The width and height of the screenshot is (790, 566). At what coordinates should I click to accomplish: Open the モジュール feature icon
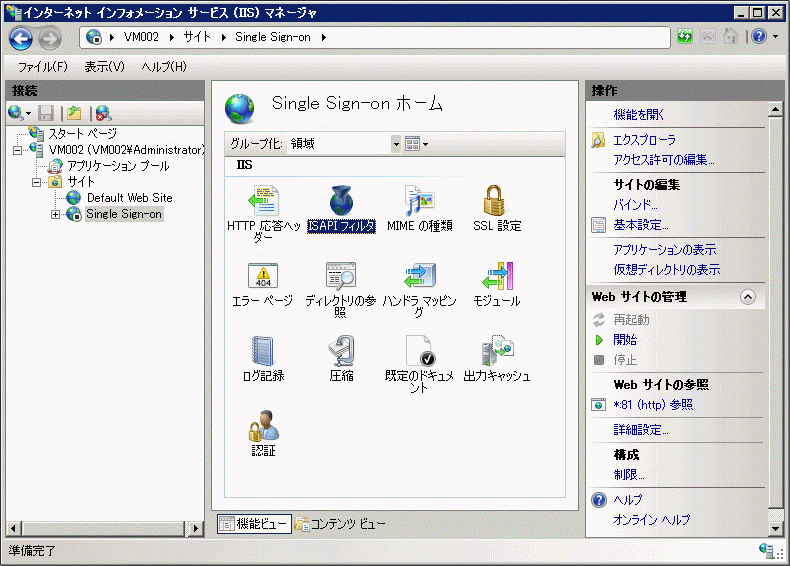(497, 276)
